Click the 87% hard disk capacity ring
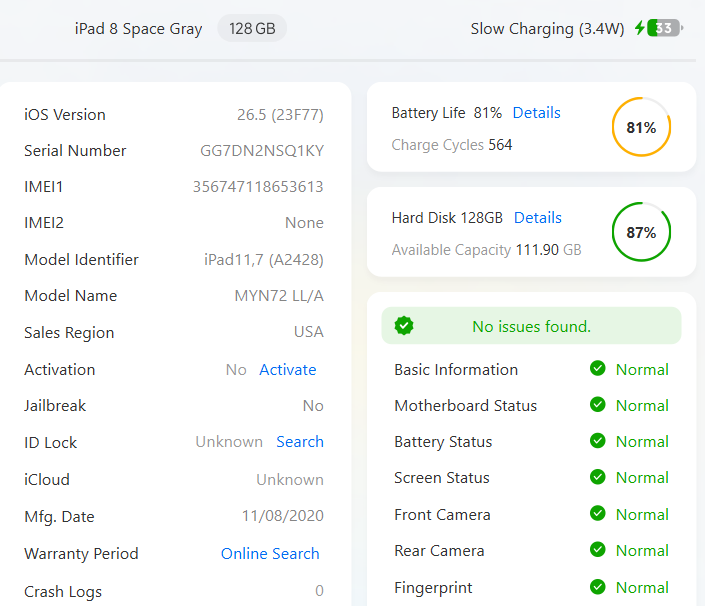Viewport: 705px width, 606px height. pos(641,232)
